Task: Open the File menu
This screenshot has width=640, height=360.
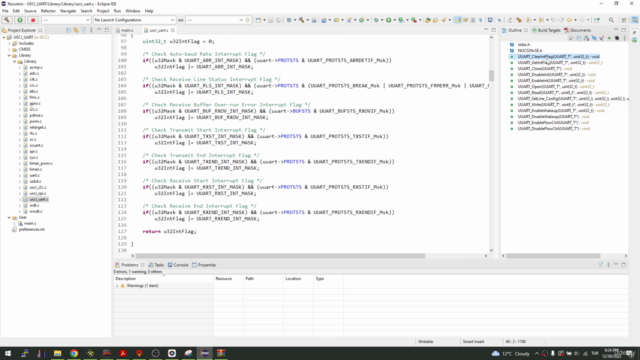Action: click(x=5, y=11)
